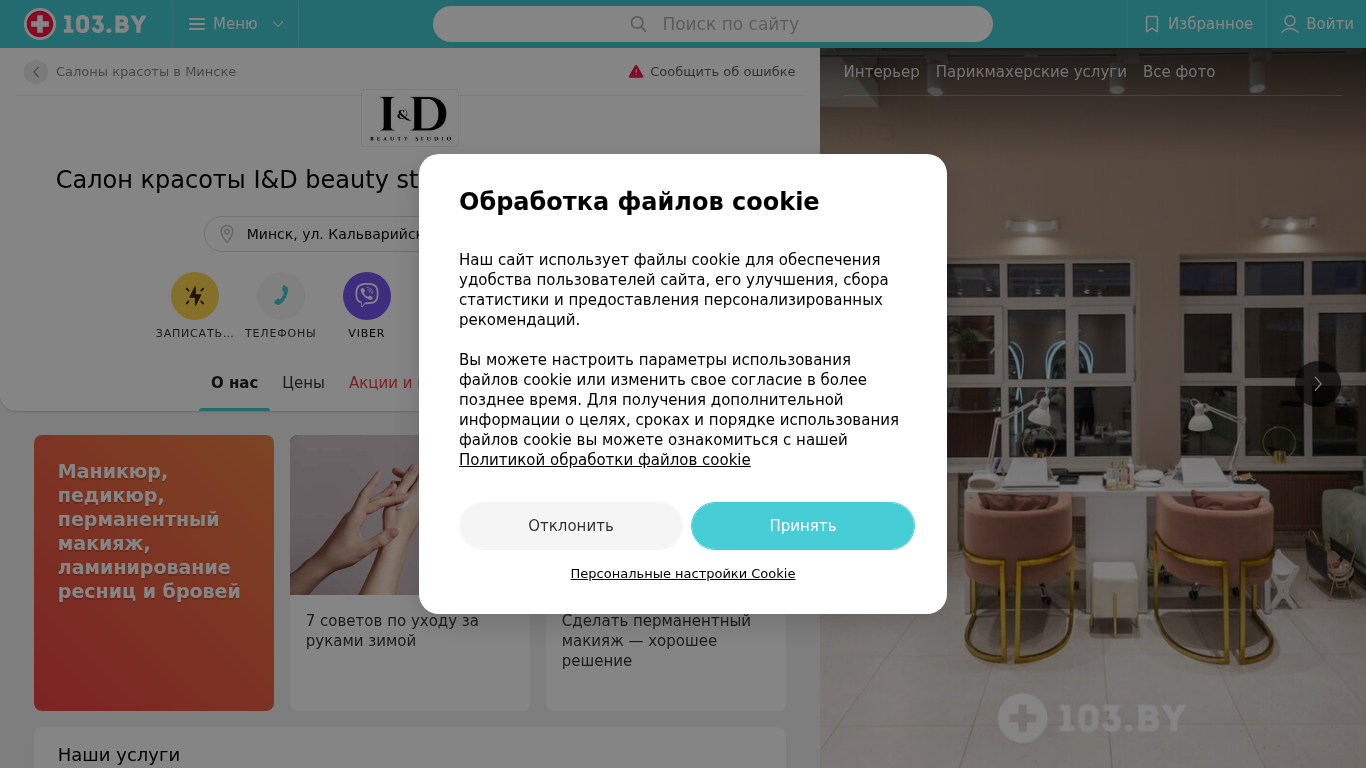The image size is (1366, 768).
Task: Open the hamburger Меню icon
Action: click(197, 24)
